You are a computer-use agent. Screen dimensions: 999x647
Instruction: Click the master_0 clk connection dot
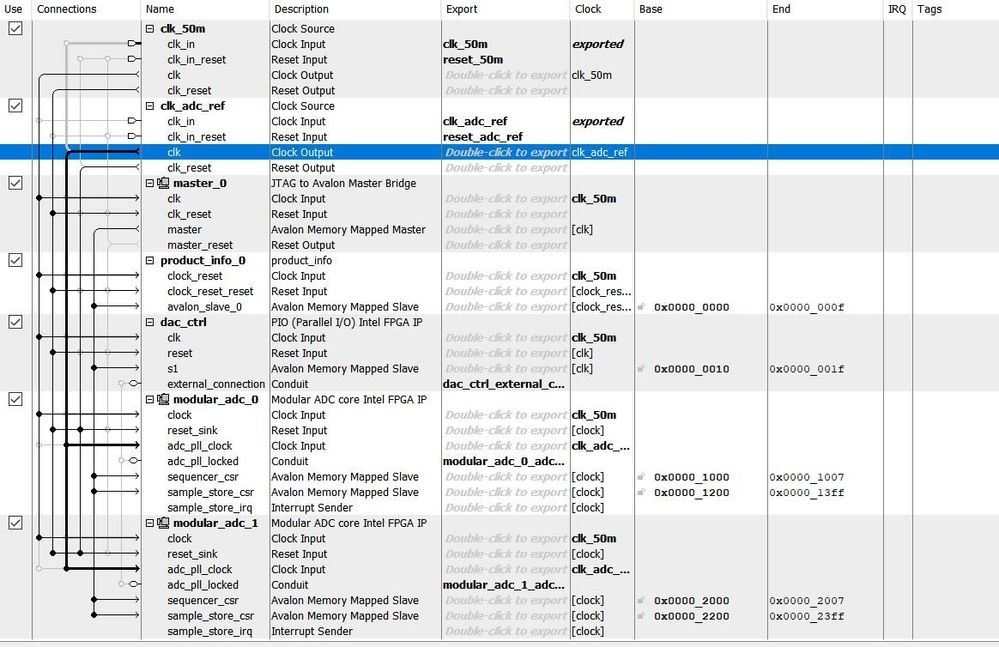pyautogui.click(x=39, y=198)
